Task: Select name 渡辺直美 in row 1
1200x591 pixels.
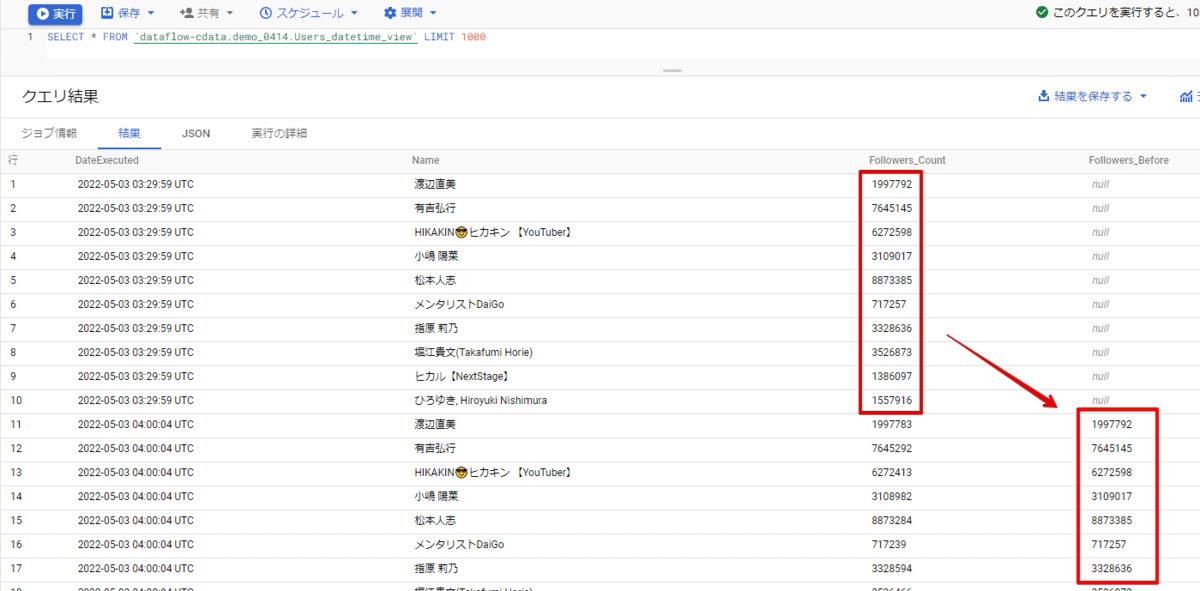Action: (x=435, y=184)
